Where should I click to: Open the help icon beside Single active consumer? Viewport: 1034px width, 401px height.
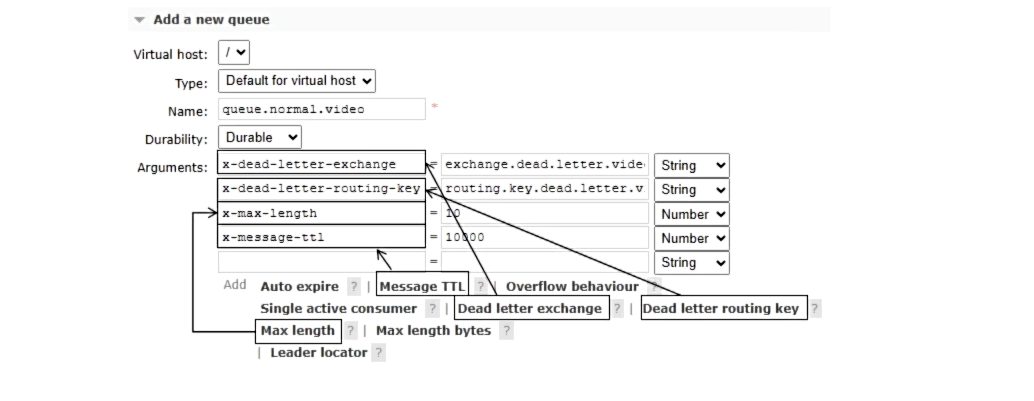click(432, 309)
